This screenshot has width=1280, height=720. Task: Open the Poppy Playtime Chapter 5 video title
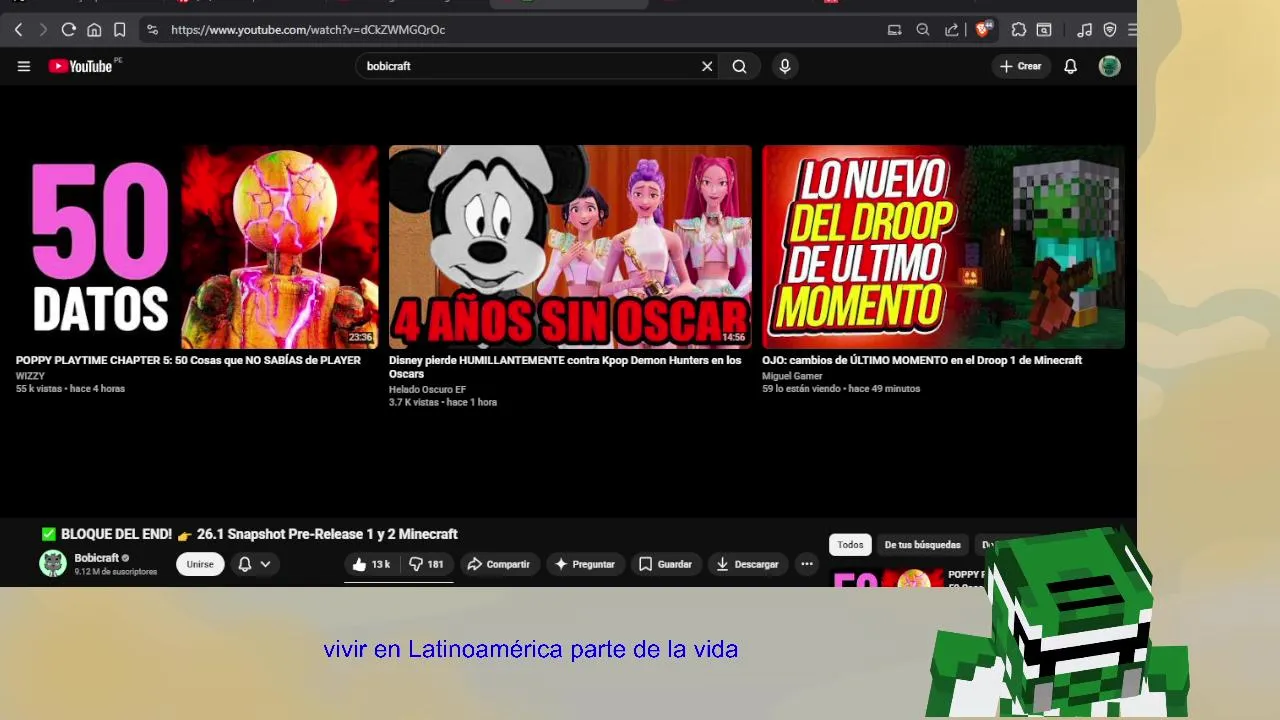click(x=188, y=360)
